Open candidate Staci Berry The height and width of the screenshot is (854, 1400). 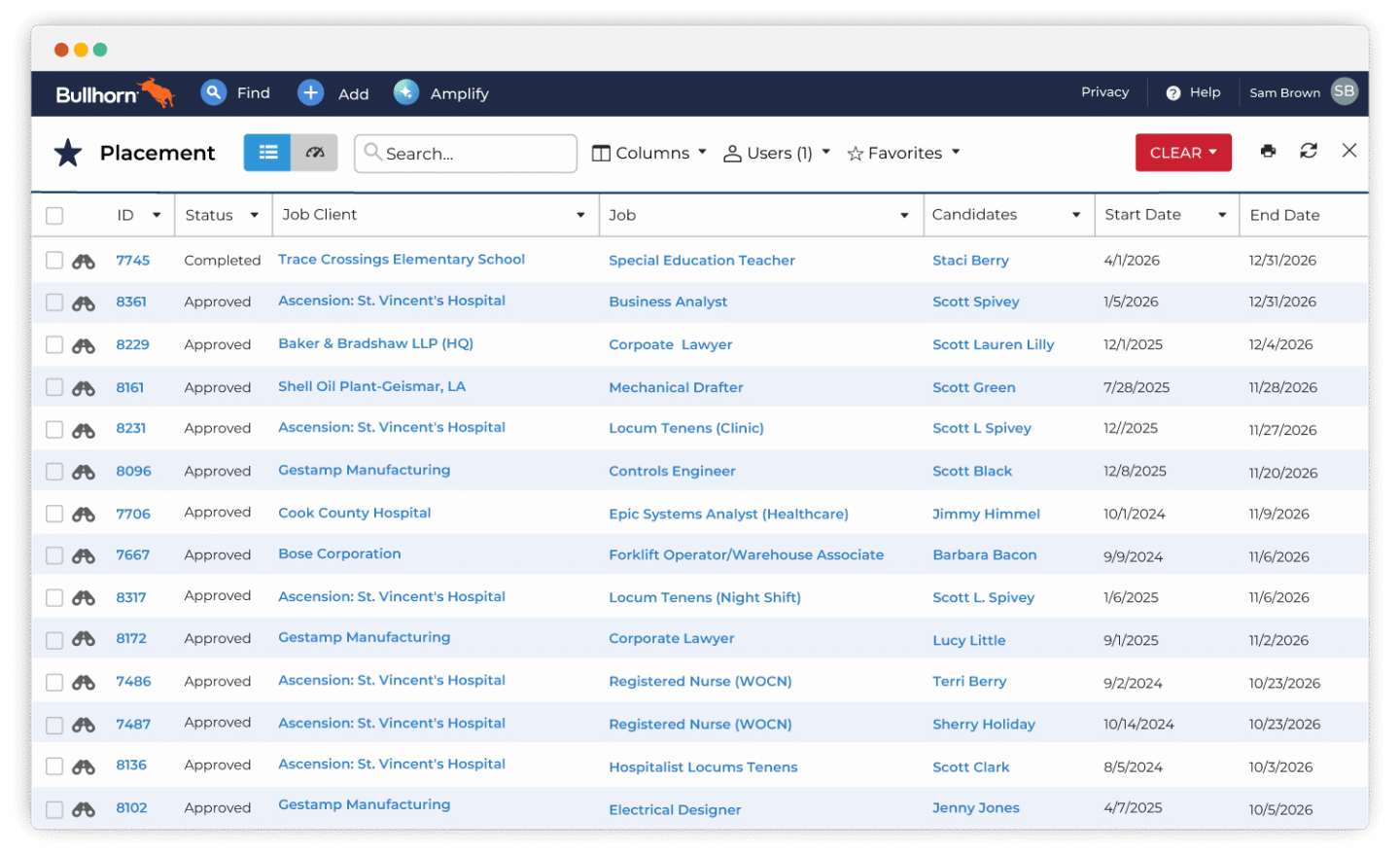click(970, 260)
